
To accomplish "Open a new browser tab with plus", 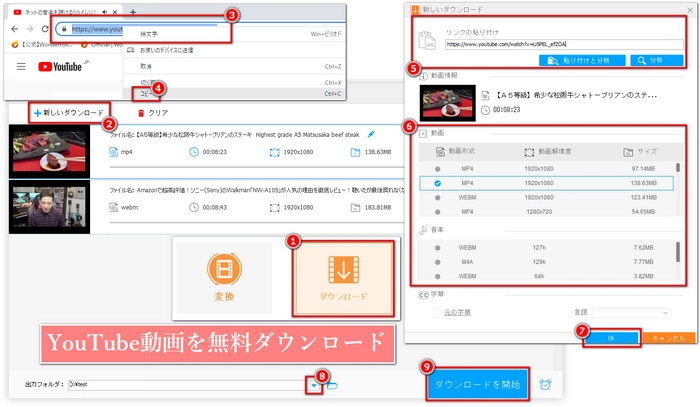I will click(133, 12).
